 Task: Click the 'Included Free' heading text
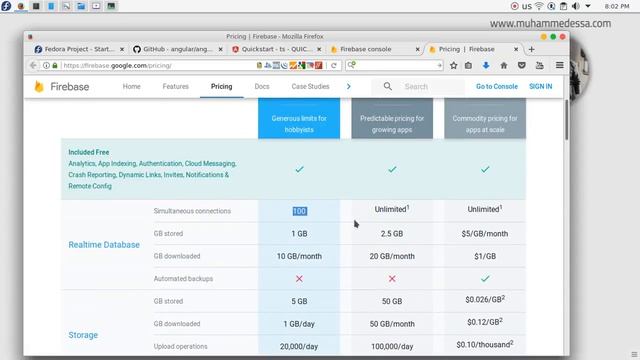pyautogui.click(x=89, y=152)
